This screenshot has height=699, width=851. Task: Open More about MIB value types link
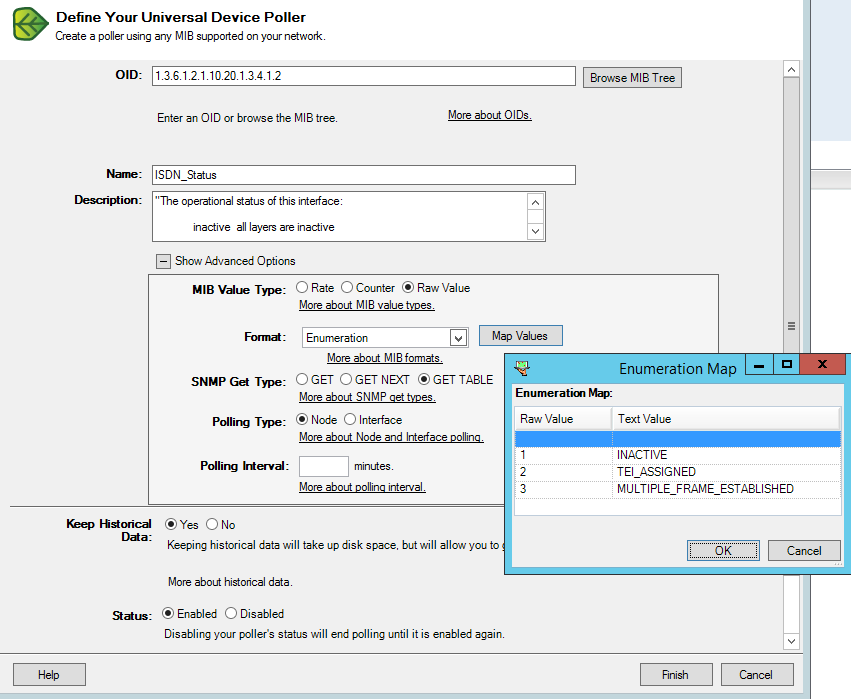pos(367,305)
